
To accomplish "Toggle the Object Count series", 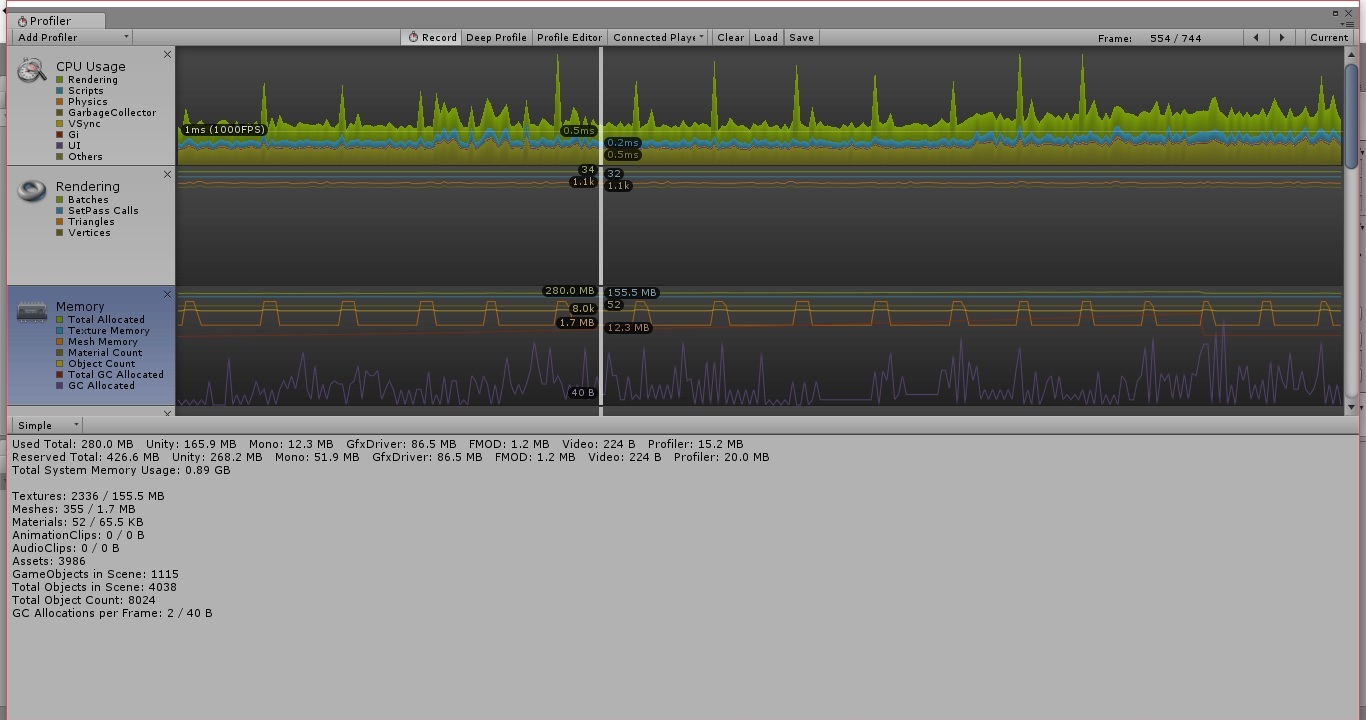I will pos(60,364).
